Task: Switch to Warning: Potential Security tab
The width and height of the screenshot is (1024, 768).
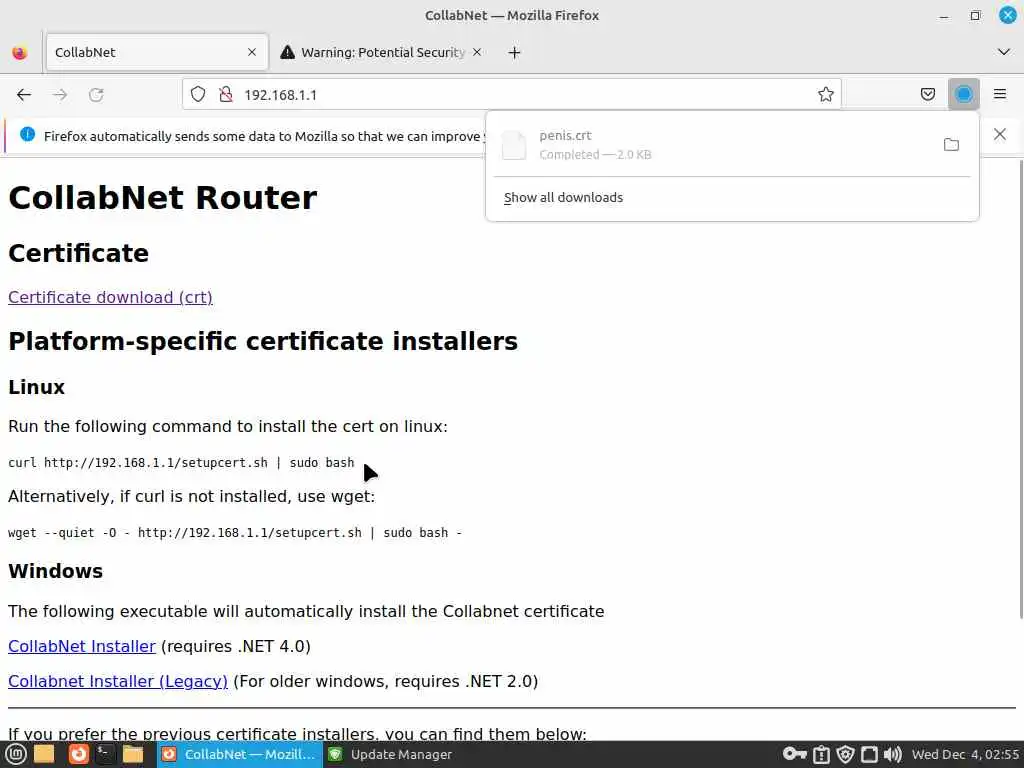Action: (381, 52)
